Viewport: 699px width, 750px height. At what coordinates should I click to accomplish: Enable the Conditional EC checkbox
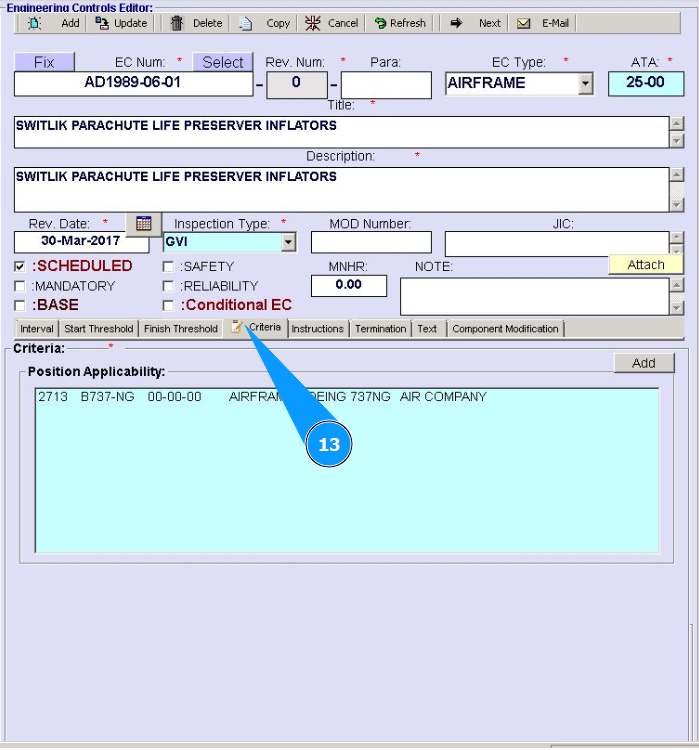168,305
